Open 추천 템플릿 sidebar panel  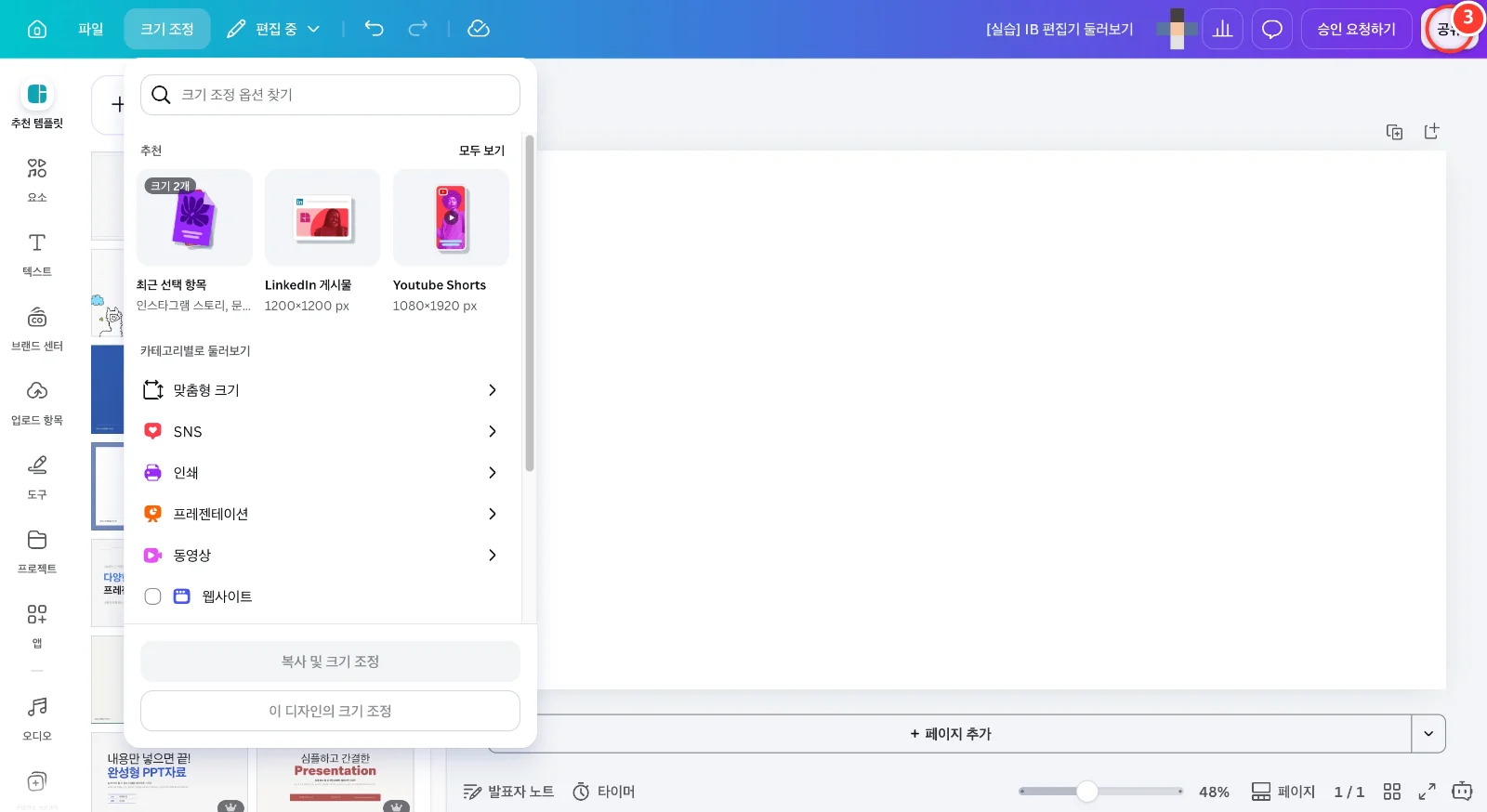coord(37,104)
